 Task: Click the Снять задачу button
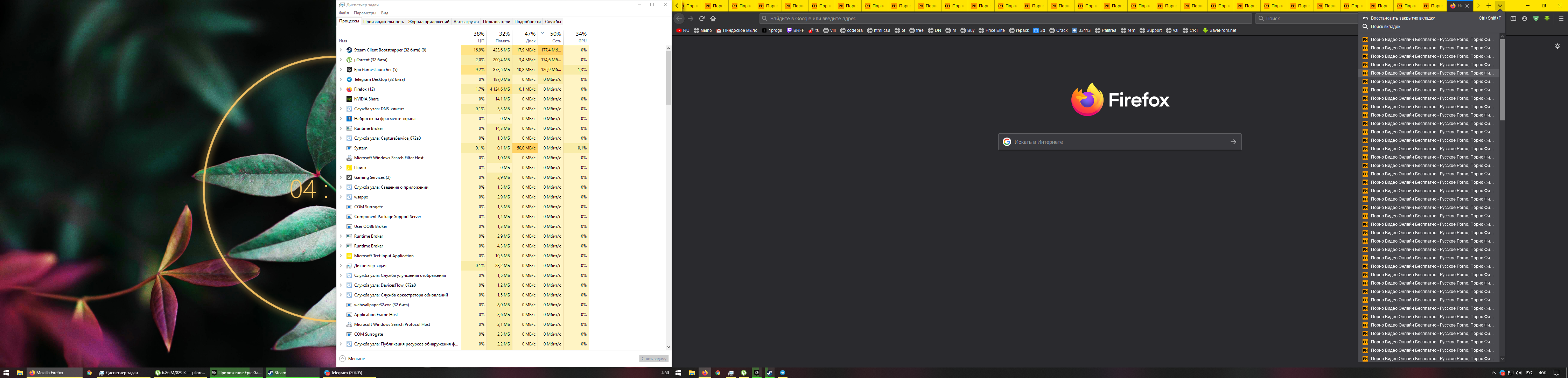(x=653, y=358)
